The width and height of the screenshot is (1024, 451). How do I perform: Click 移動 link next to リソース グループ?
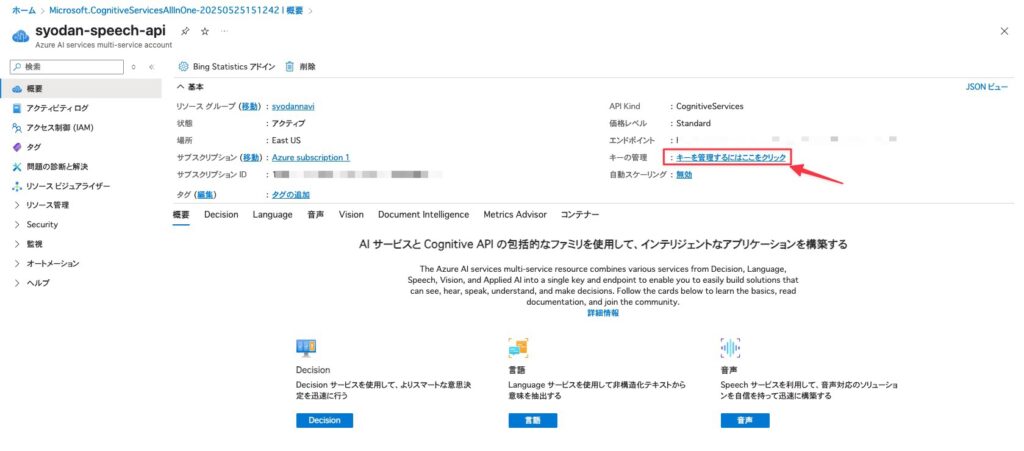click(x=249, y=106)
